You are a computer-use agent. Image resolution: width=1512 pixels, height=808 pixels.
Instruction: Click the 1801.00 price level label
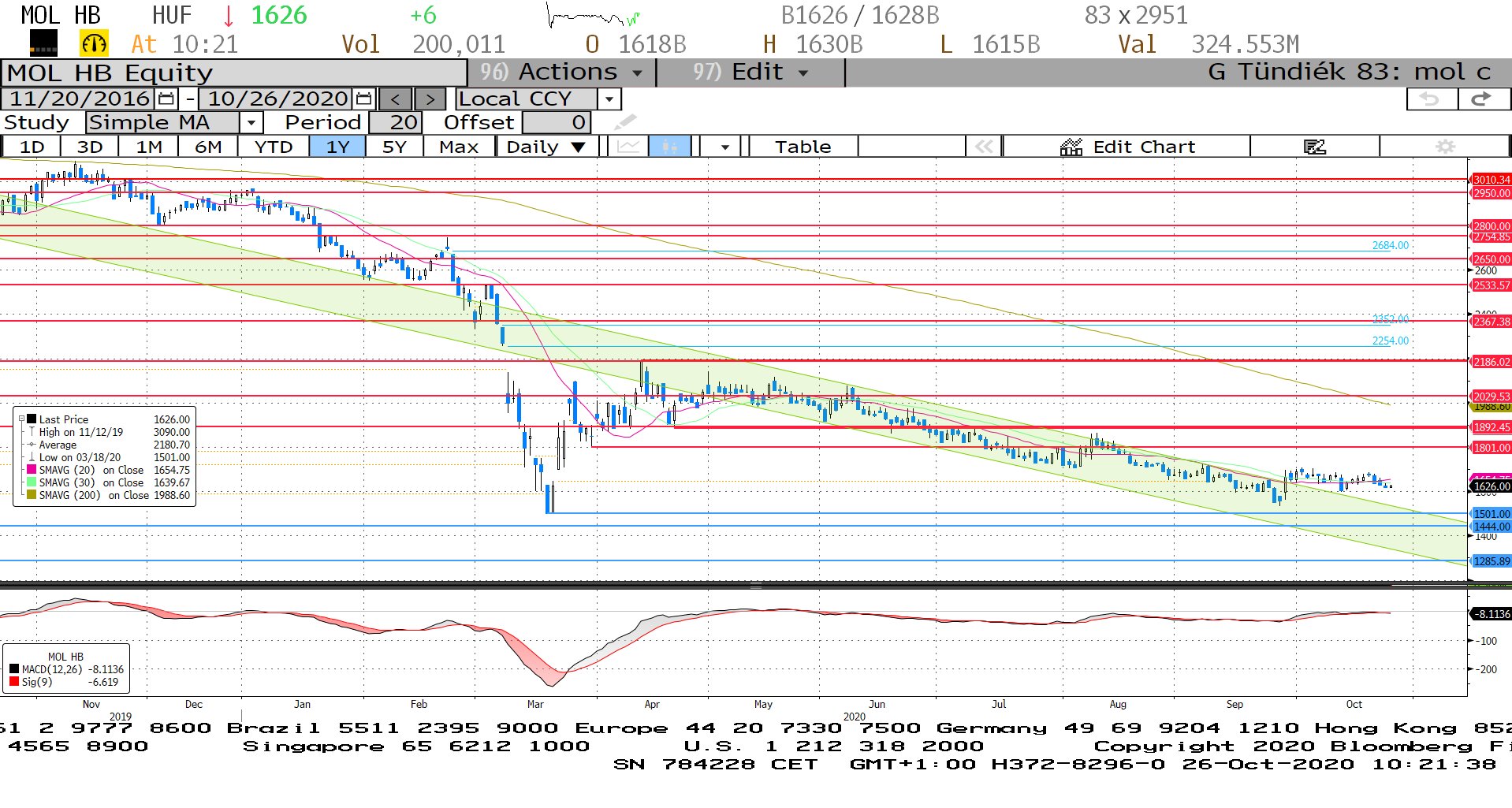[1492, 448]
